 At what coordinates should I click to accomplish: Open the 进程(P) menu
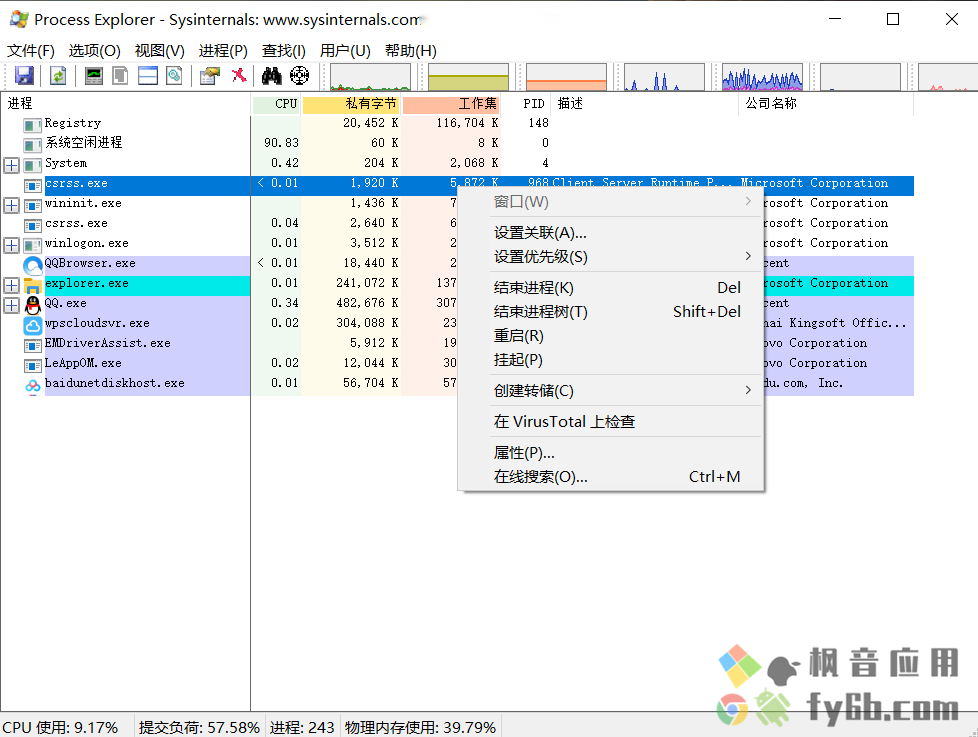coord(223,51)
